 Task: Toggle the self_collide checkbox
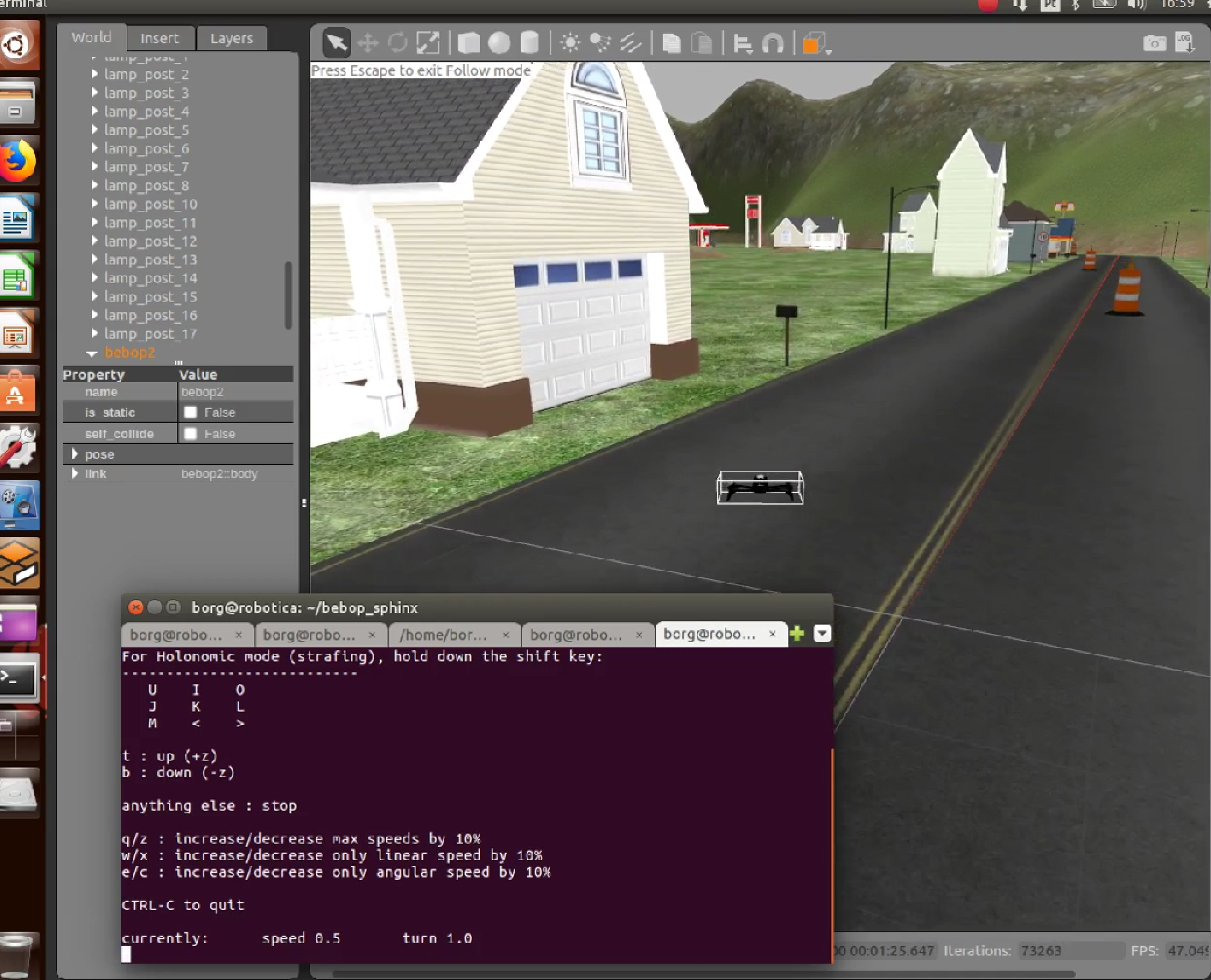point(191,434)
